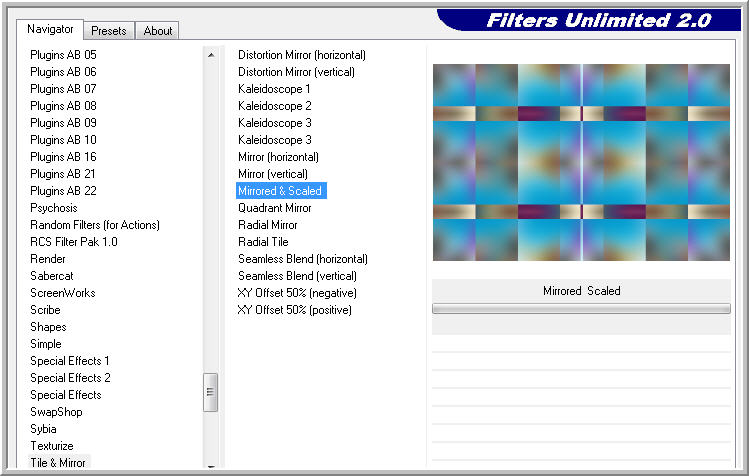This screenshot has height=476, width=749.
Task: Select XY Offset 50% (positive) filter
Action: pyautogui.click(x=294, y=310)
